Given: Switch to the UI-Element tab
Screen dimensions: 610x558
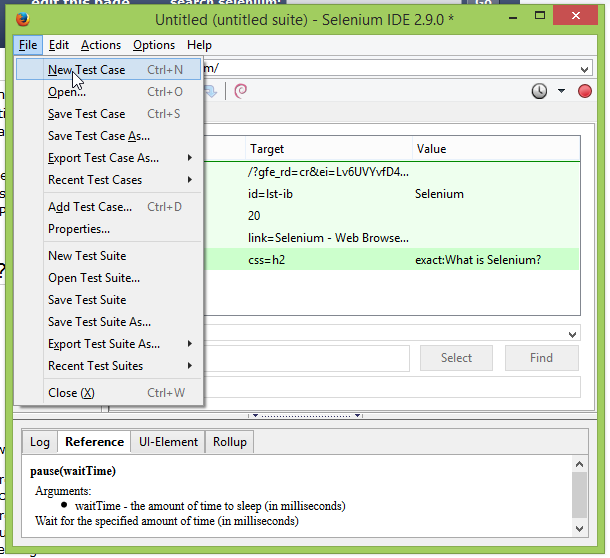Looking at the screenshot, I should 168,442.
